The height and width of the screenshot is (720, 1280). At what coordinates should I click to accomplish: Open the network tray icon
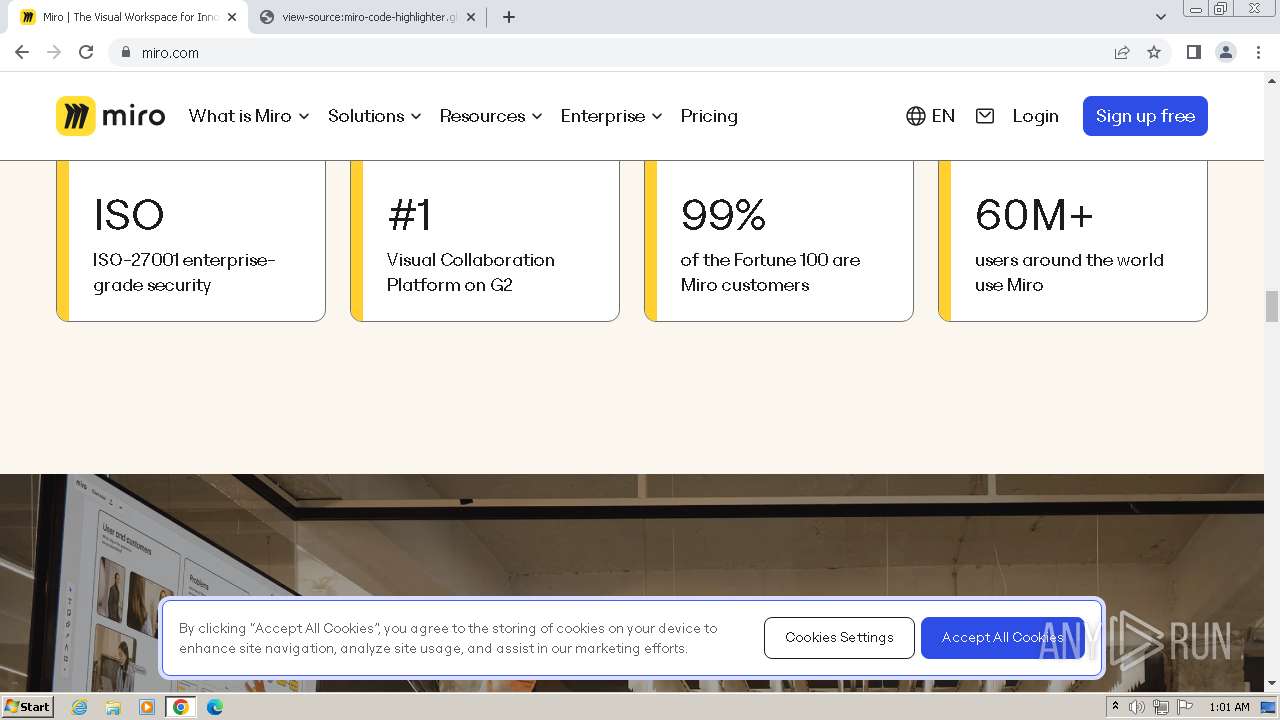point(1160,707)
